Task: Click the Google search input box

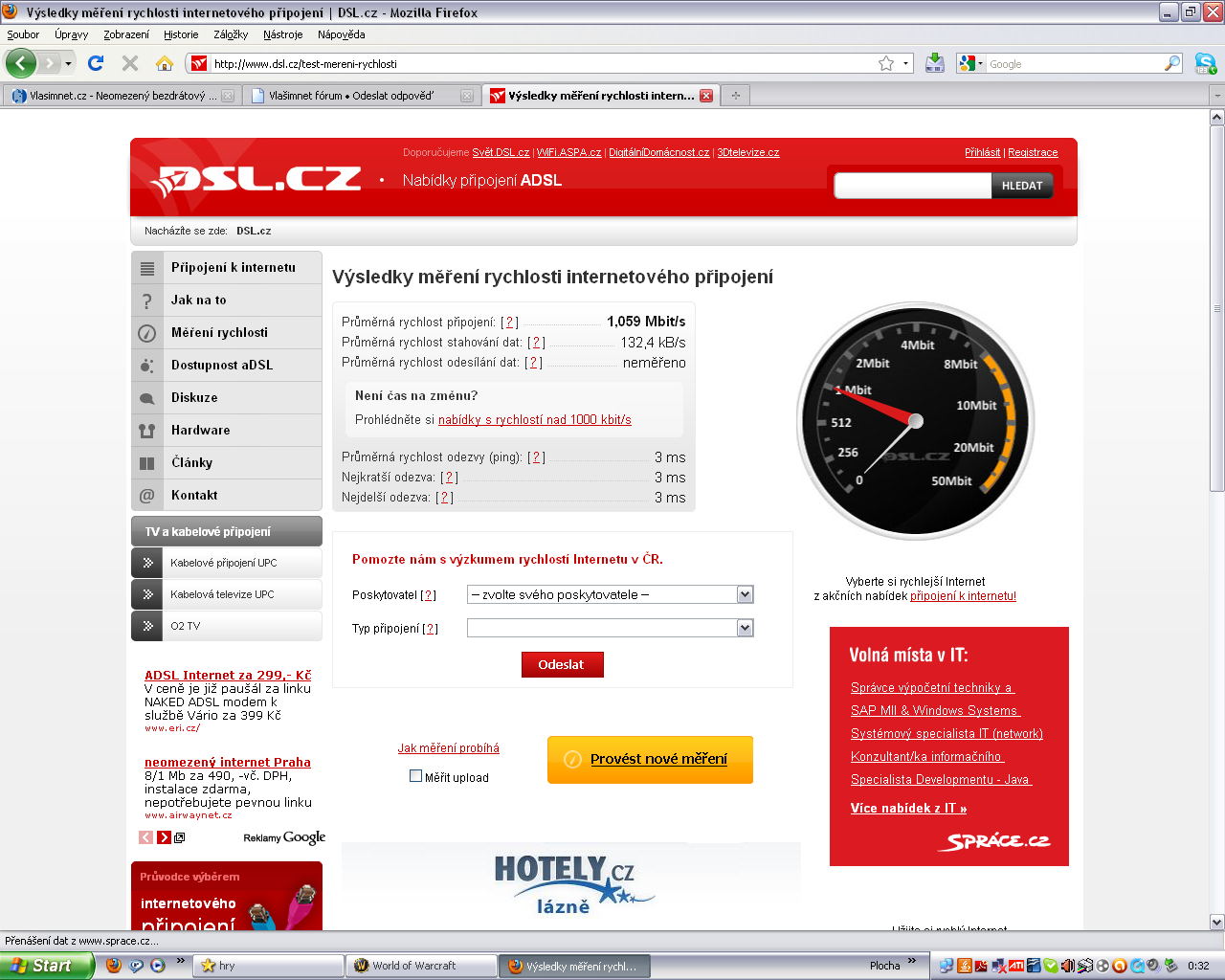Action: [x=1075, y=63]
